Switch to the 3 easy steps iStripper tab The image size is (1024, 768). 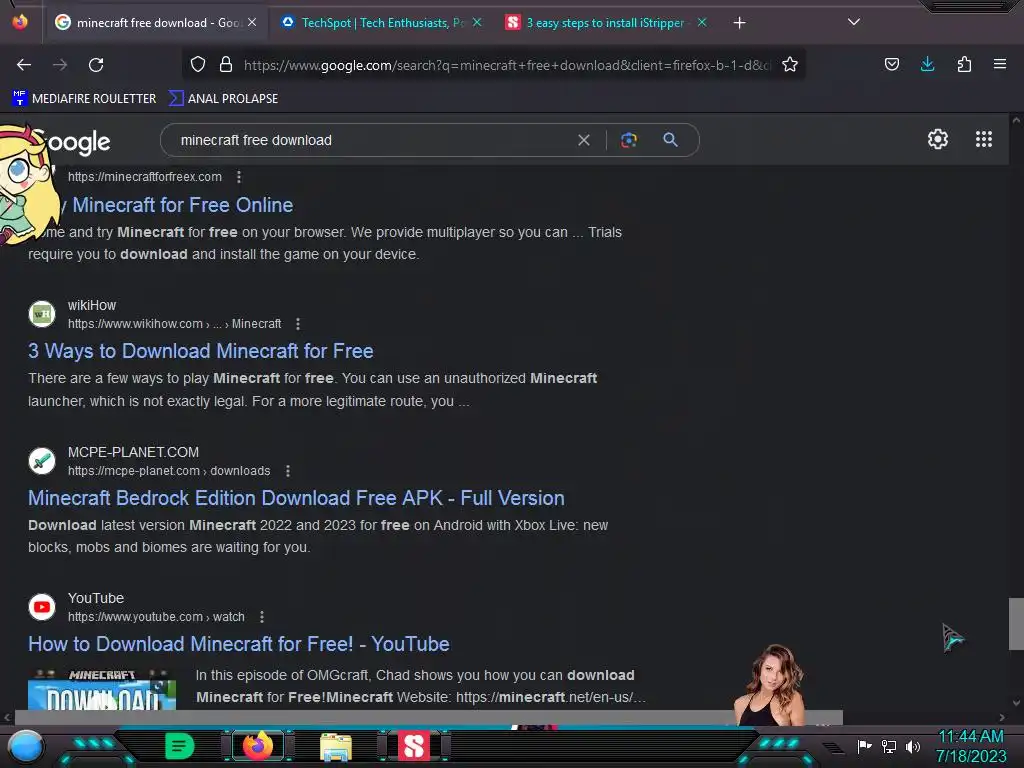coord(605,23)
